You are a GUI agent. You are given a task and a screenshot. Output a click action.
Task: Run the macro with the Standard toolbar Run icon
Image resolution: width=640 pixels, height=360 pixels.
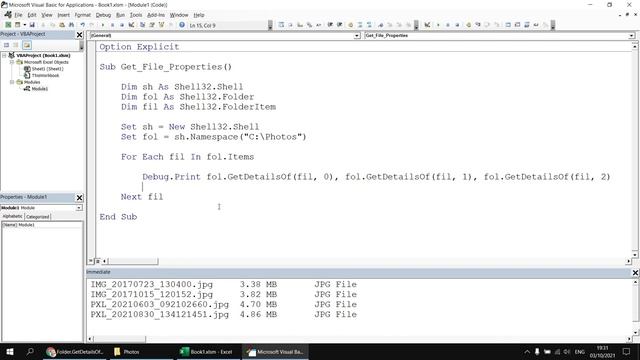point(102,25)
